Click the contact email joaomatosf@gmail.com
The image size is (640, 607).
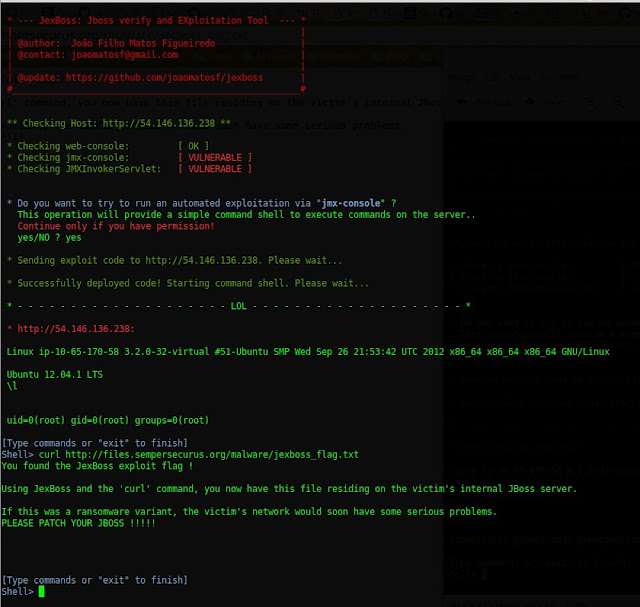125,55
